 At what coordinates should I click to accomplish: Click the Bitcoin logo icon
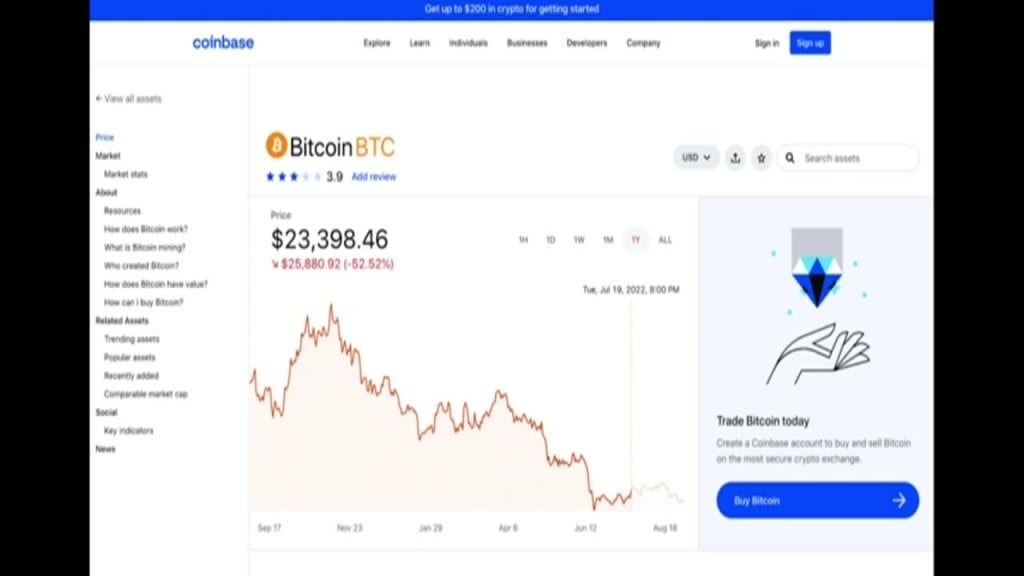(276, 147)
